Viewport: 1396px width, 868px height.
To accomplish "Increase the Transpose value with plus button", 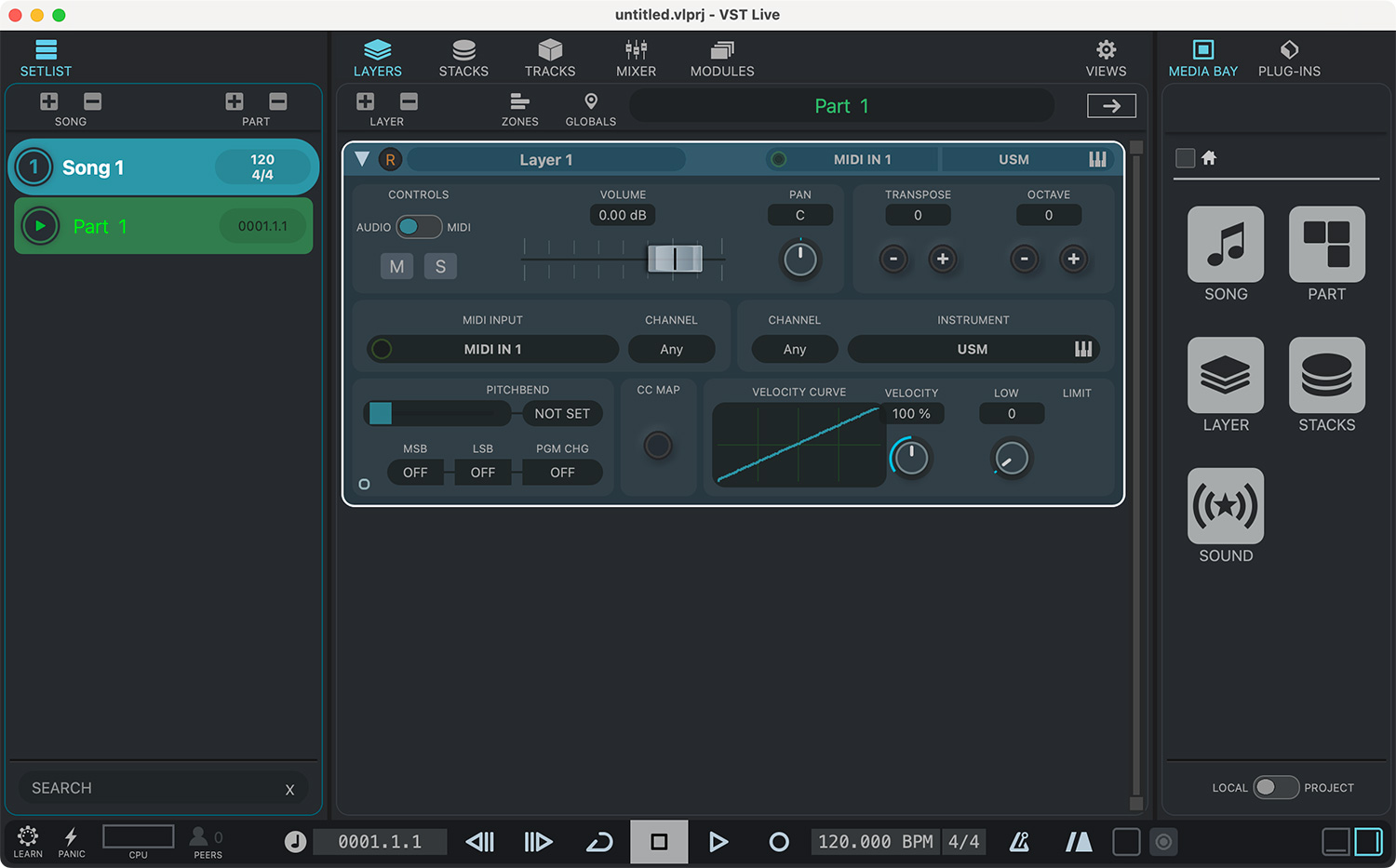I will pyautogui.click(x=943, y=260).
